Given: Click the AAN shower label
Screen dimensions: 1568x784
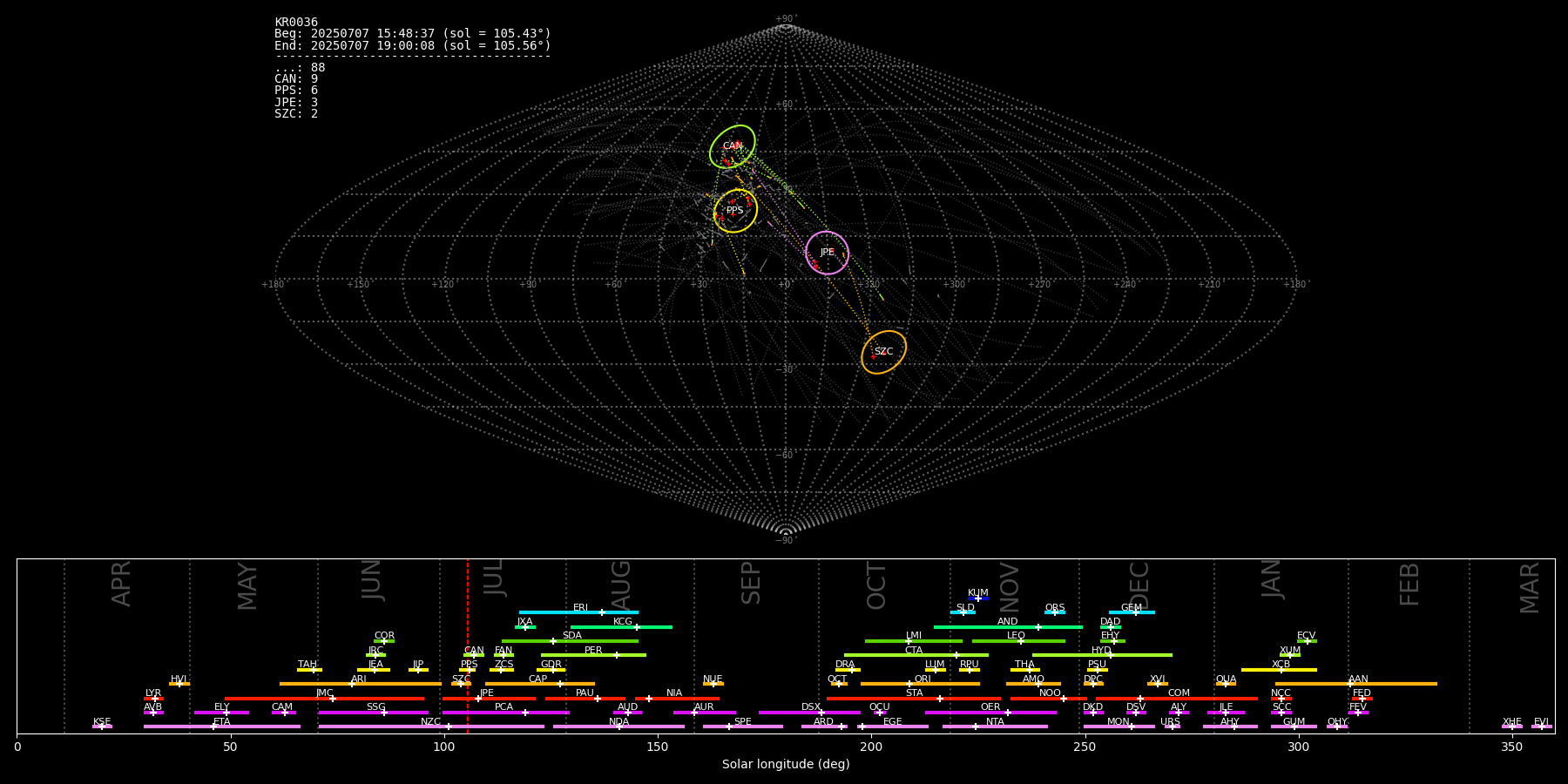Looking at the screenshot, I should pyautogui.click(x=1358, y=679).
